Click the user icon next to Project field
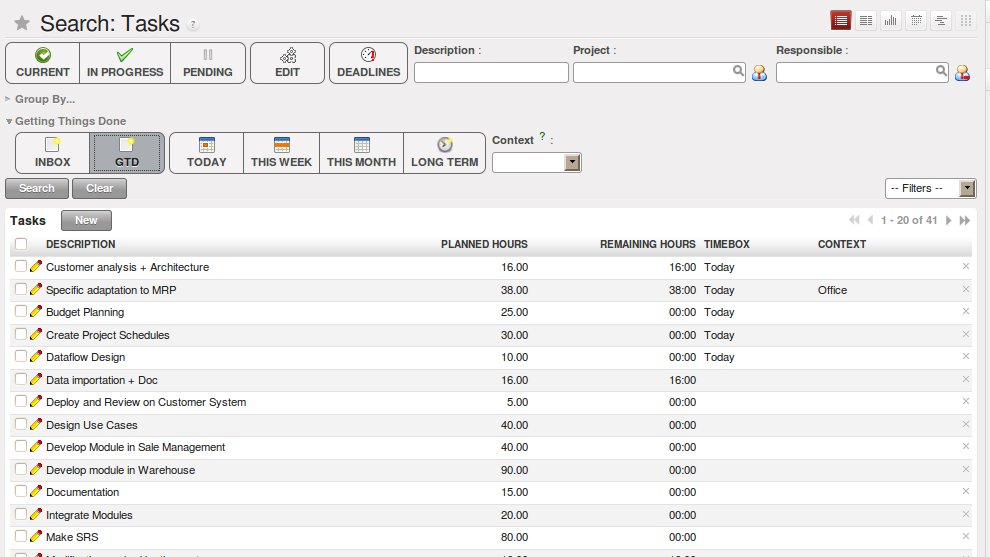The width and height of the screenshot is (990, 557). coord(759,73)
